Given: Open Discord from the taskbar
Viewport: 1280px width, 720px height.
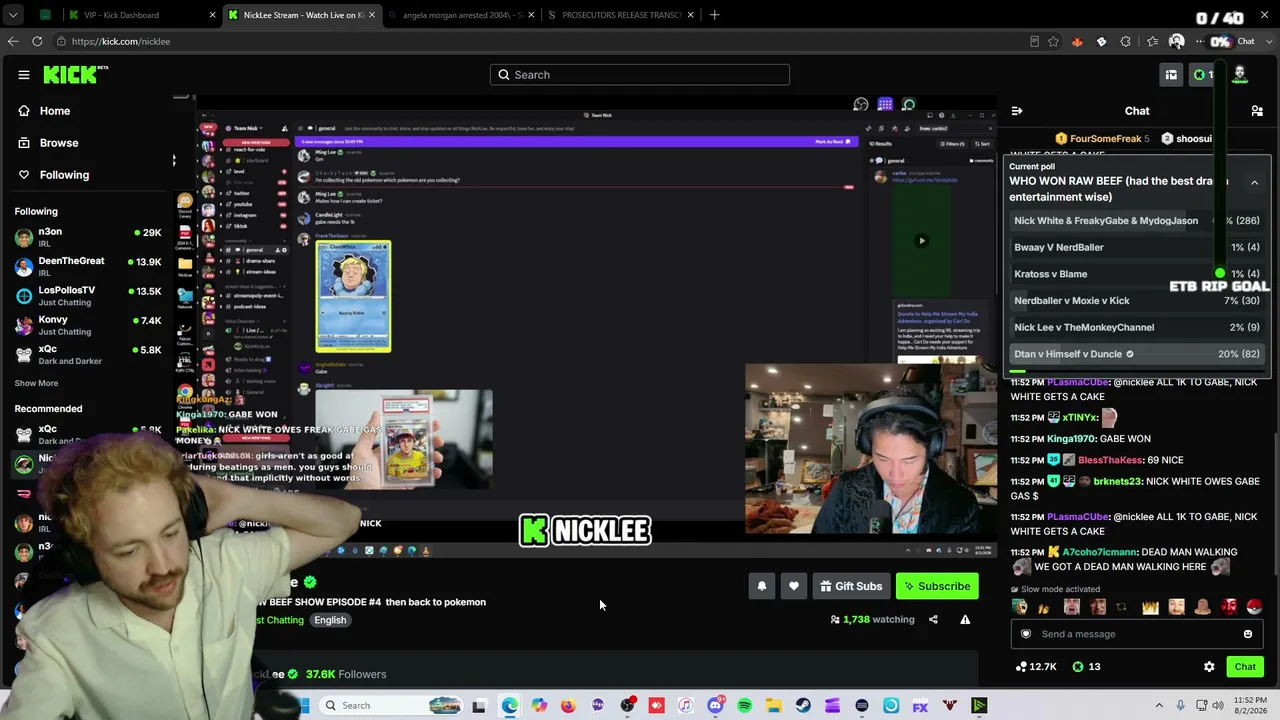Looking at the screenshot, I should (x=715, y=706).
